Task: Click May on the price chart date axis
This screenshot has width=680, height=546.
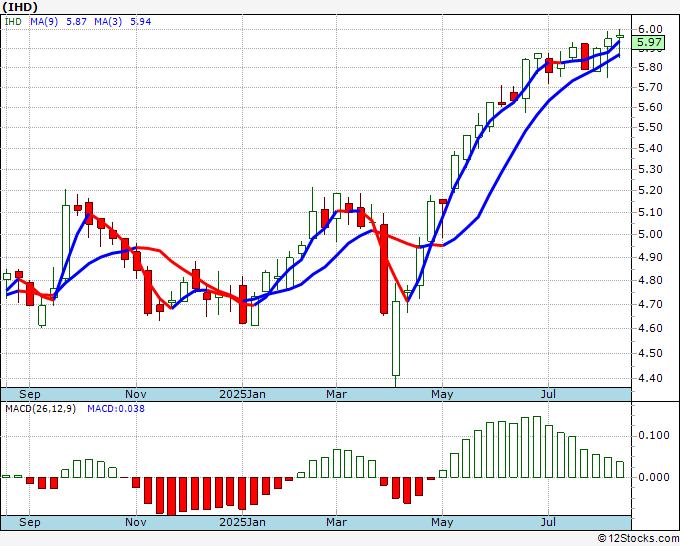Action: pyautogui.click(x=442, y=394)
